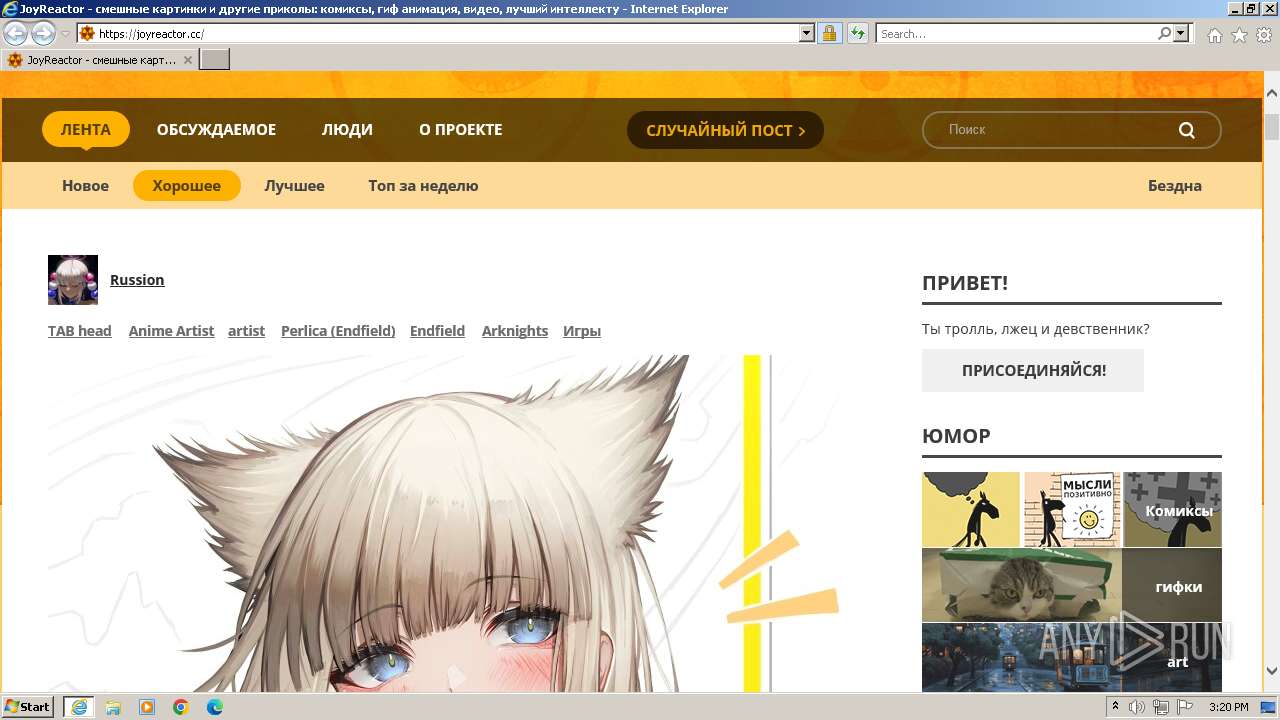Click the browser Back arrow button
Image resolution: width=1280 pixels, height=720 pixels.
pyautogui.click(x=15, y=34)
